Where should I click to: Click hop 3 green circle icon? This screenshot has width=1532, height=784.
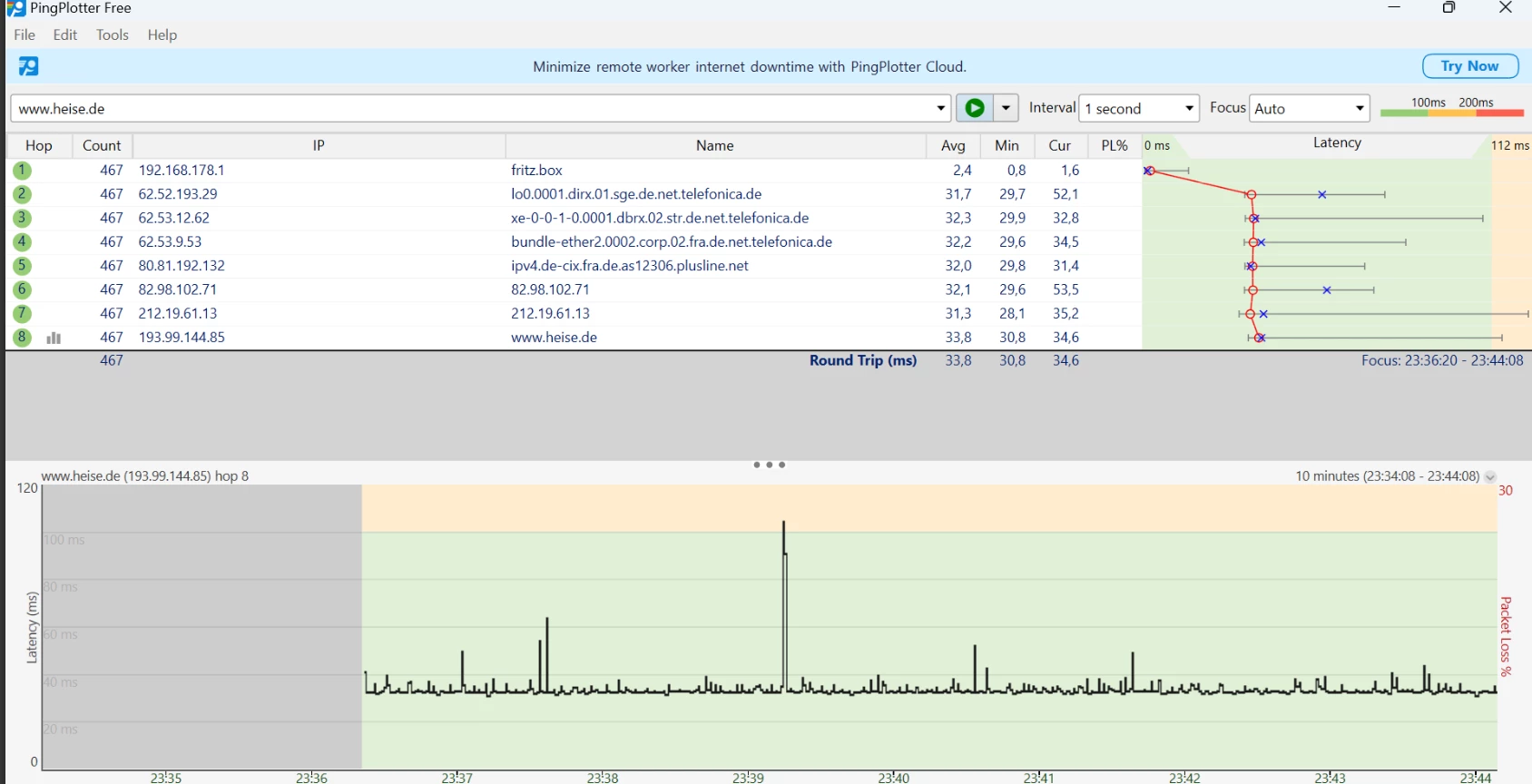pyautogui.click(x=22, y=219)
